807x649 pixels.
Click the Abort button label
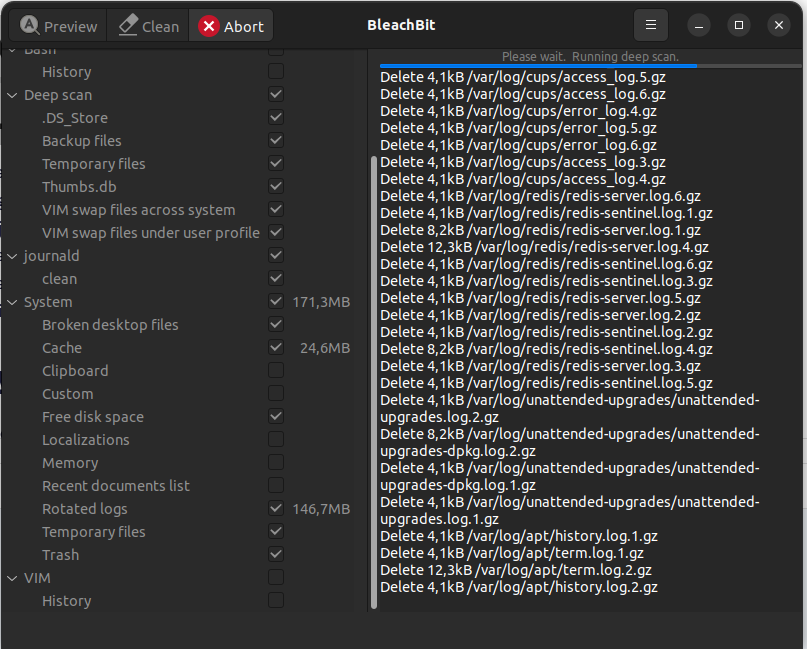point(243,27)
